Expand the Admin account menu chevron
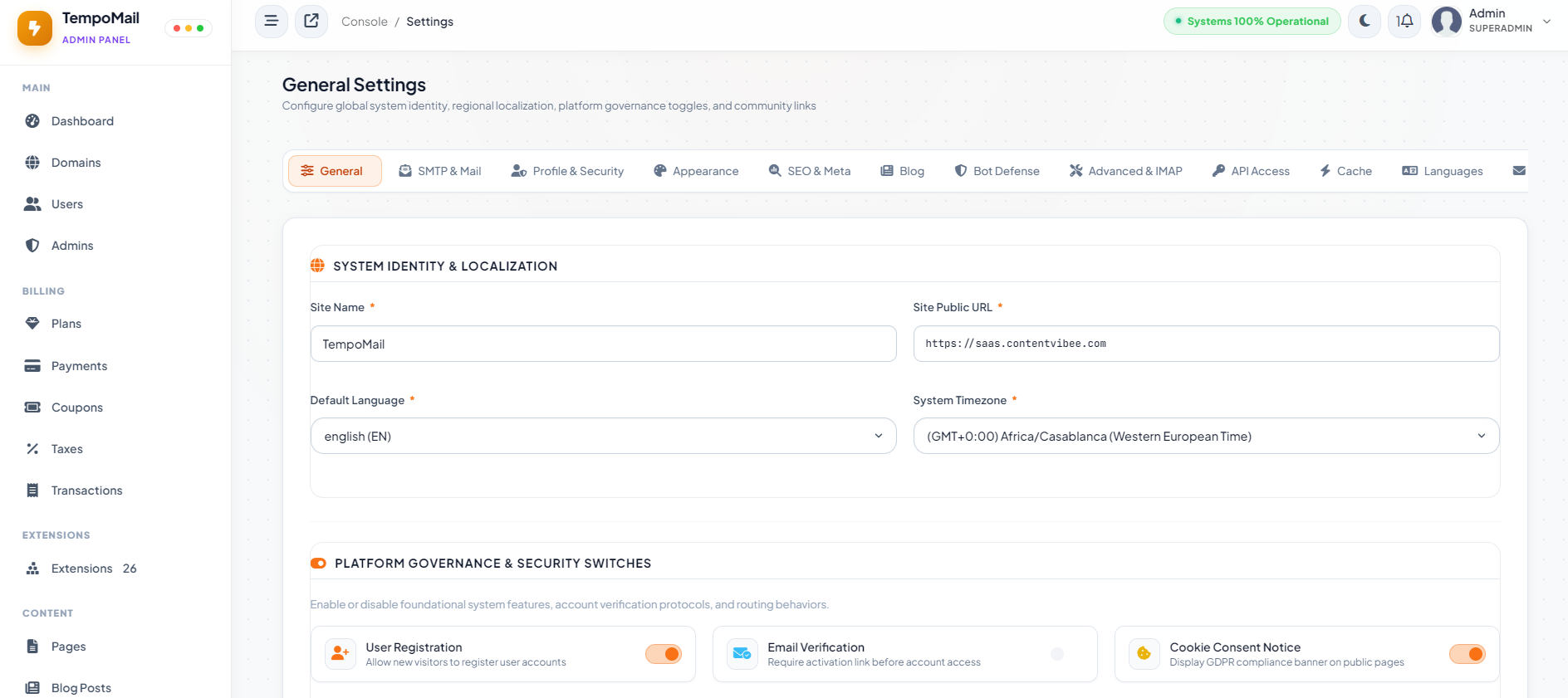The image size is (1568, 698). tap(1547, 22)
